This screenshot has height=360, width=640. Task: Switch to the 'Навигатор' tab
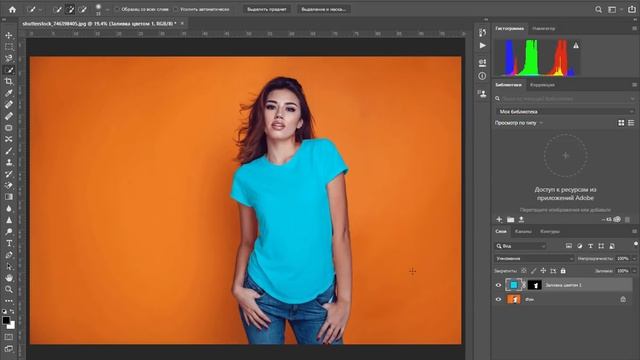pos(543,29)
